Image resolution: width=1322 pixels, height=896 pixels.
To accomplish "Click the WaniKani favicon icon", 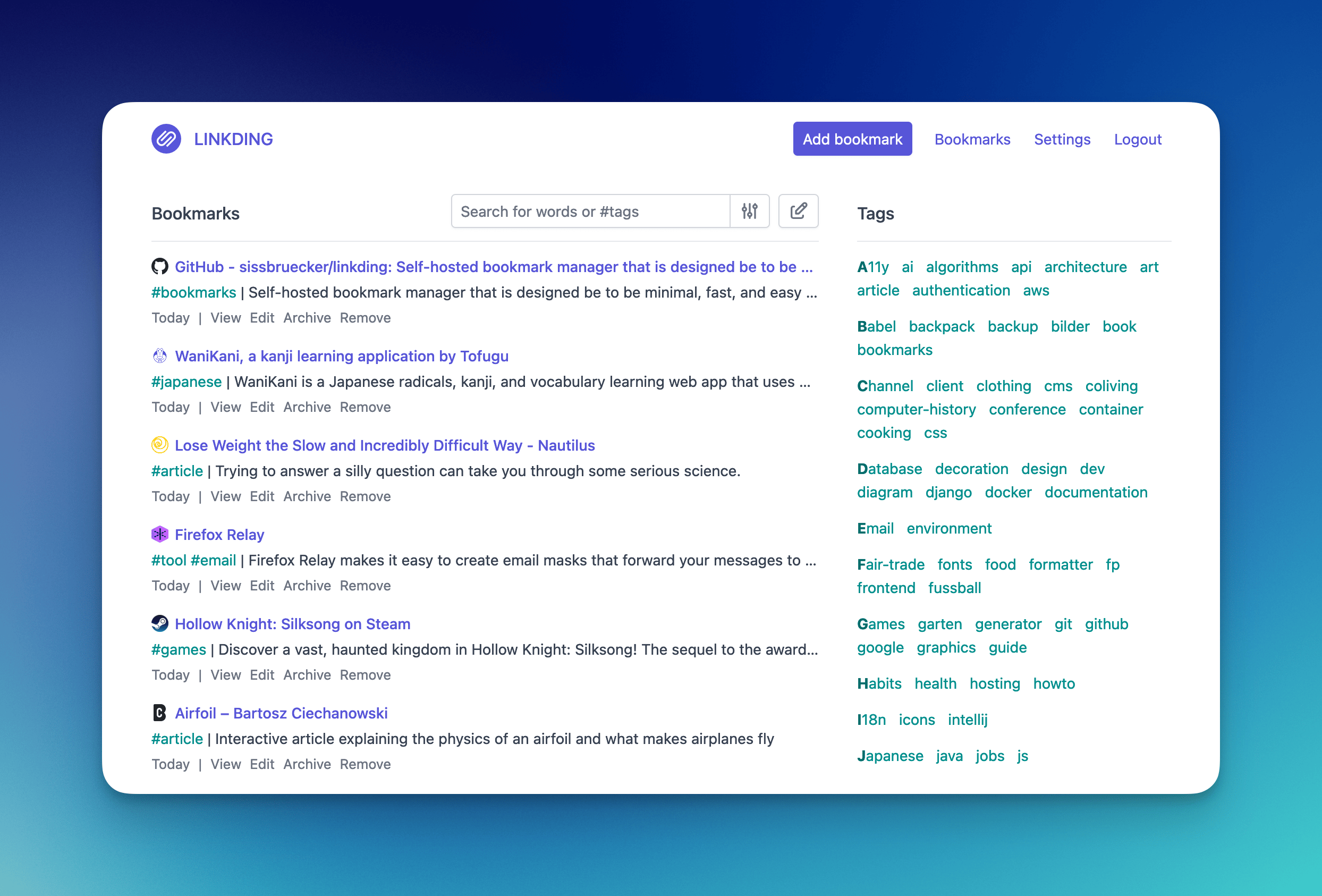I will [x=160, y=356].
